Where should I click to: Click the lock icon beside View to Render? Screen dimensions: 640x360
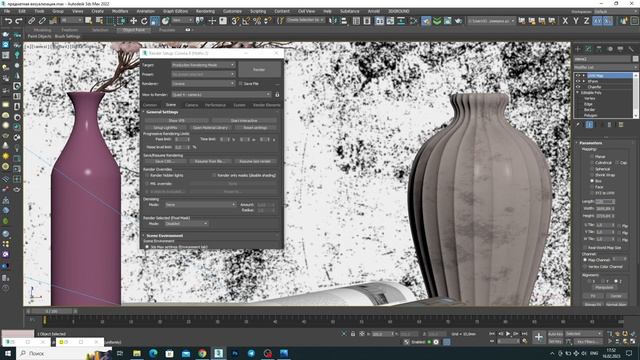pyautogui.click(x=277, y=94)
